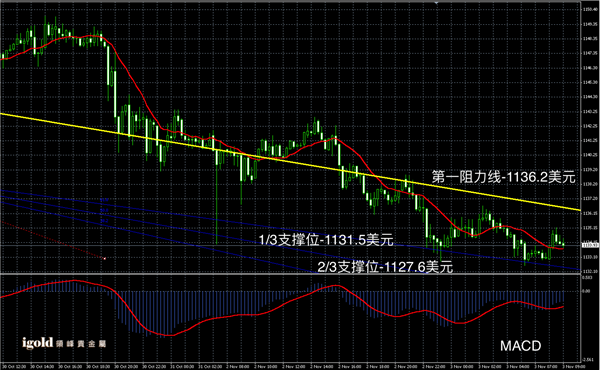Click the 30 Oct 12:00 time axis label
The height and width of the screenshot is (370, 600).
tap(14, 367)
